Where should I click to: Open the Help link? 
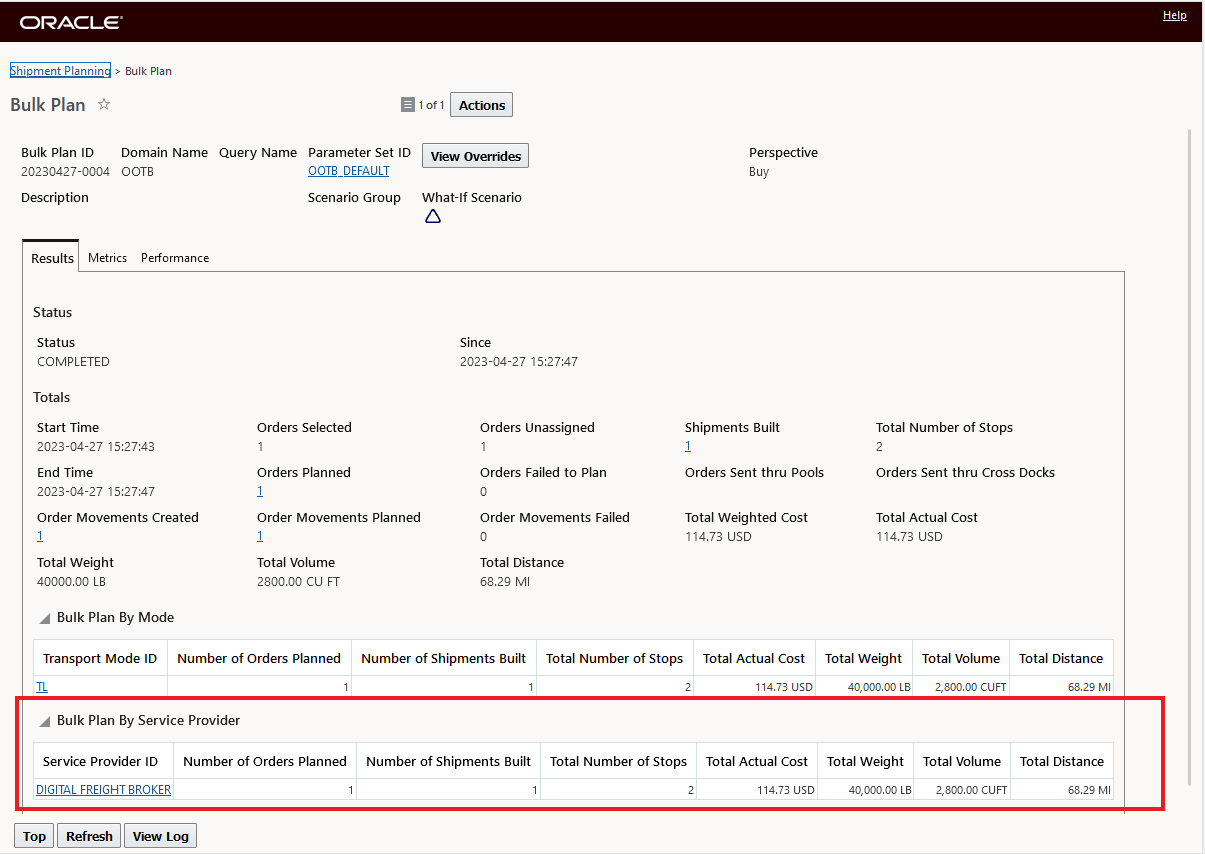pyautogui.click(x=1175, y=15)
